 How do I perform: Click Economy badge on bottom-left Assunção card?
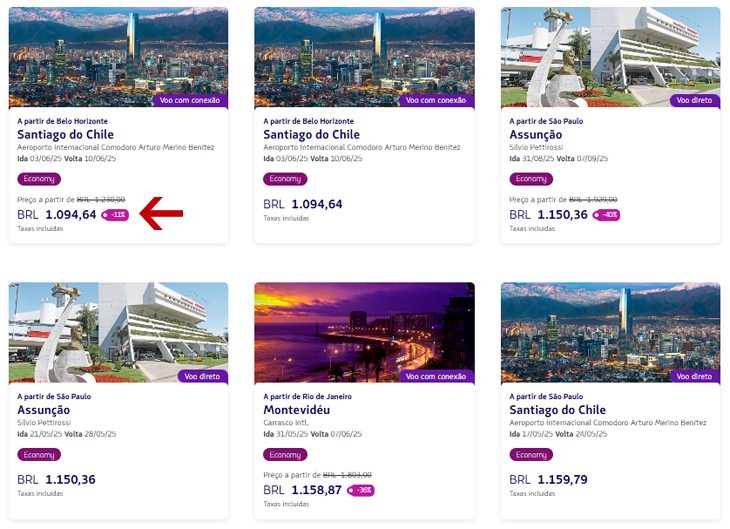click(39, 454)
